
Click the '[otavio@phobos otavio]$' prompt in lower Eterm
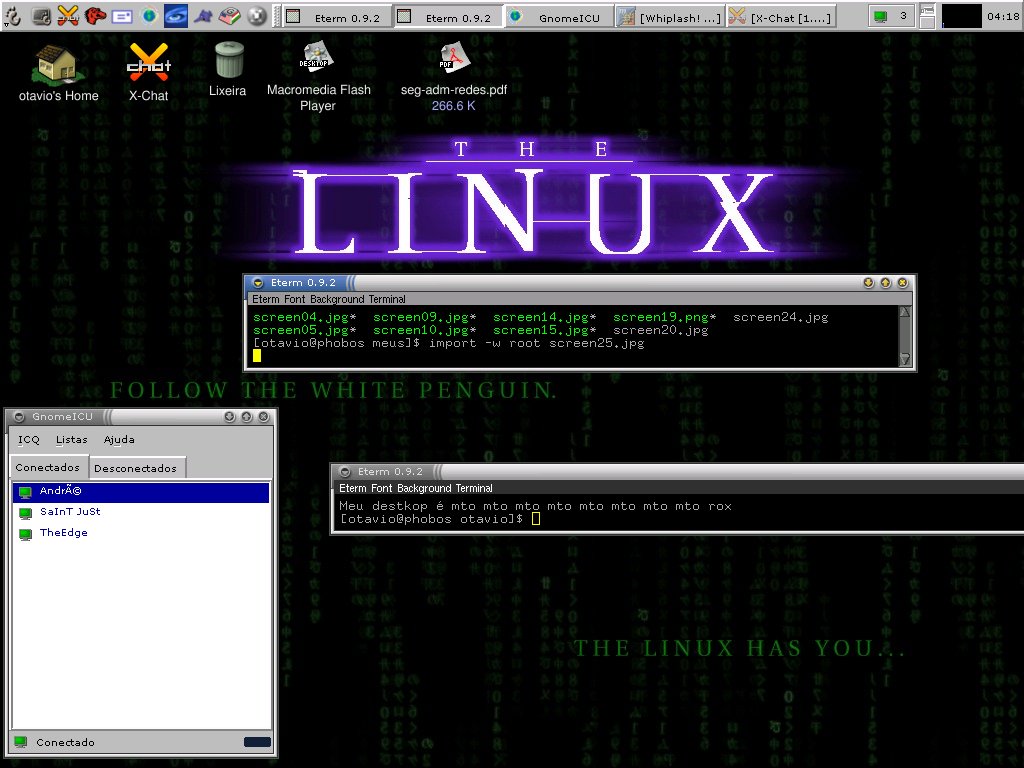point(431,519)
